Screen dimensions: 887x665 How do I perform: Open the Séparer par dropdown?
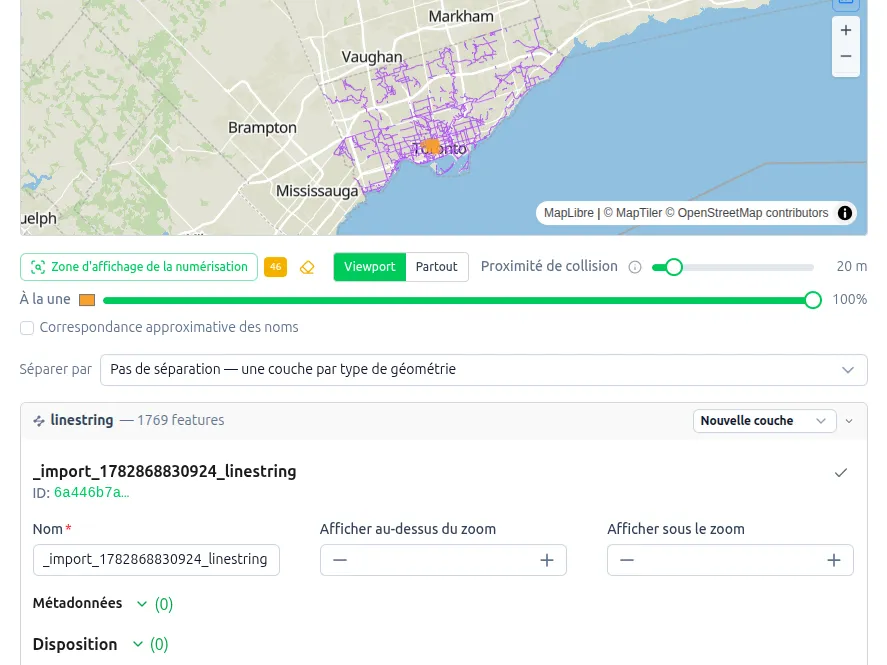point(484,370)
